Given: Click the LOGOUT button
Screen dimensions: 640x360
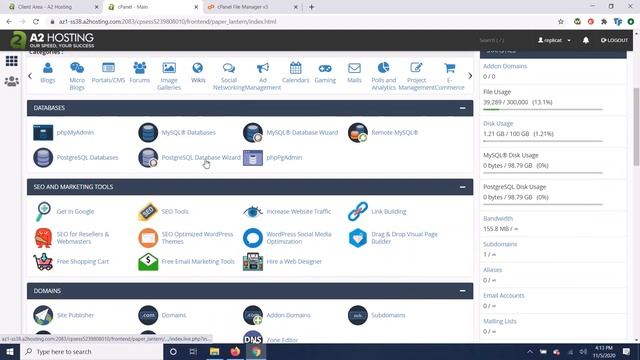Looking at the screenshot, I should 614,40.
